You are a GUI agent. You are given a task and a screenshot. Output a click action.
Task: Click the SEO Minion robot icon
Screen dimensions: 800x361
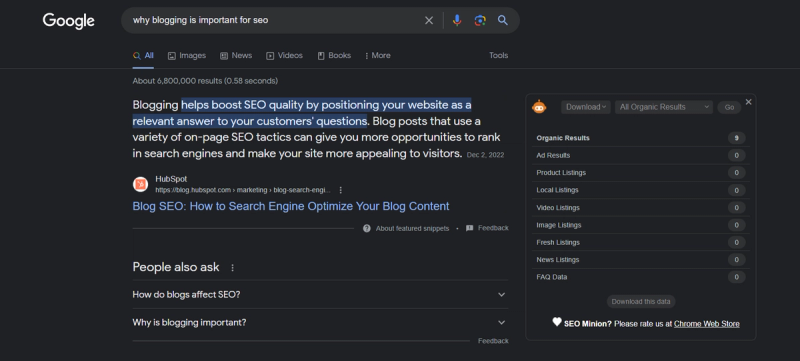pos(539,107)
